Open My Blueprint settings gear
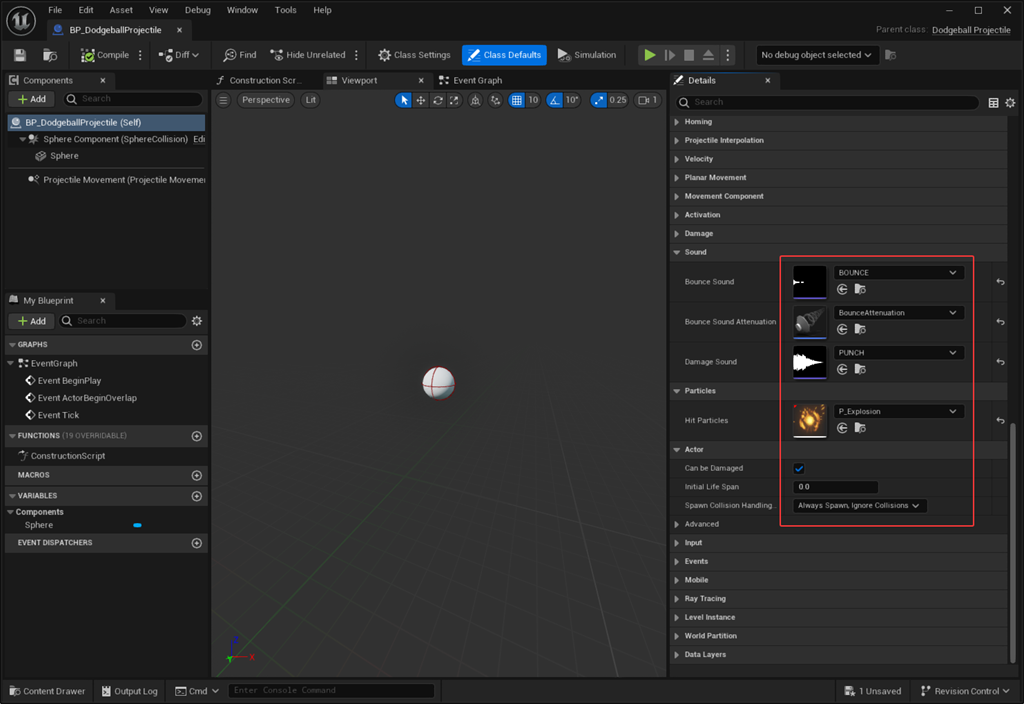 click(x=197, y=321)
